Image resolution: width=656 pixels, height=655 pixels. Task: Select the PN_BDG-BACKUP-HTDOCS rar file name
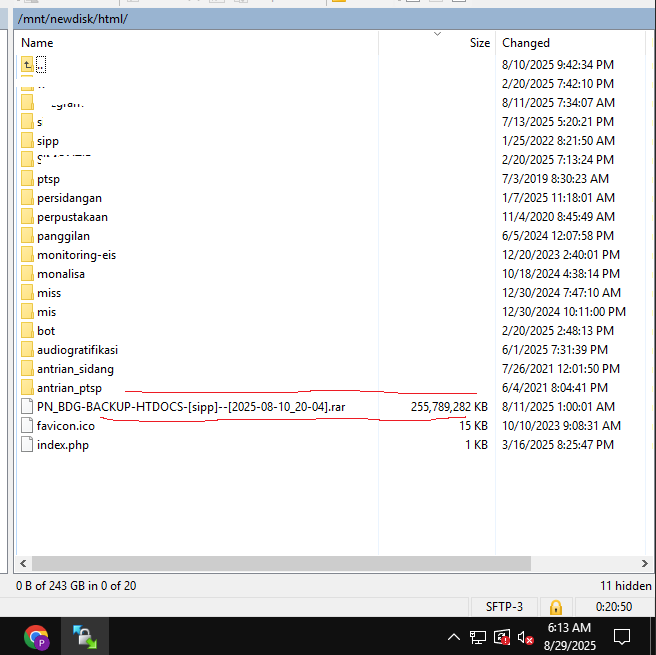coord(191,407)
